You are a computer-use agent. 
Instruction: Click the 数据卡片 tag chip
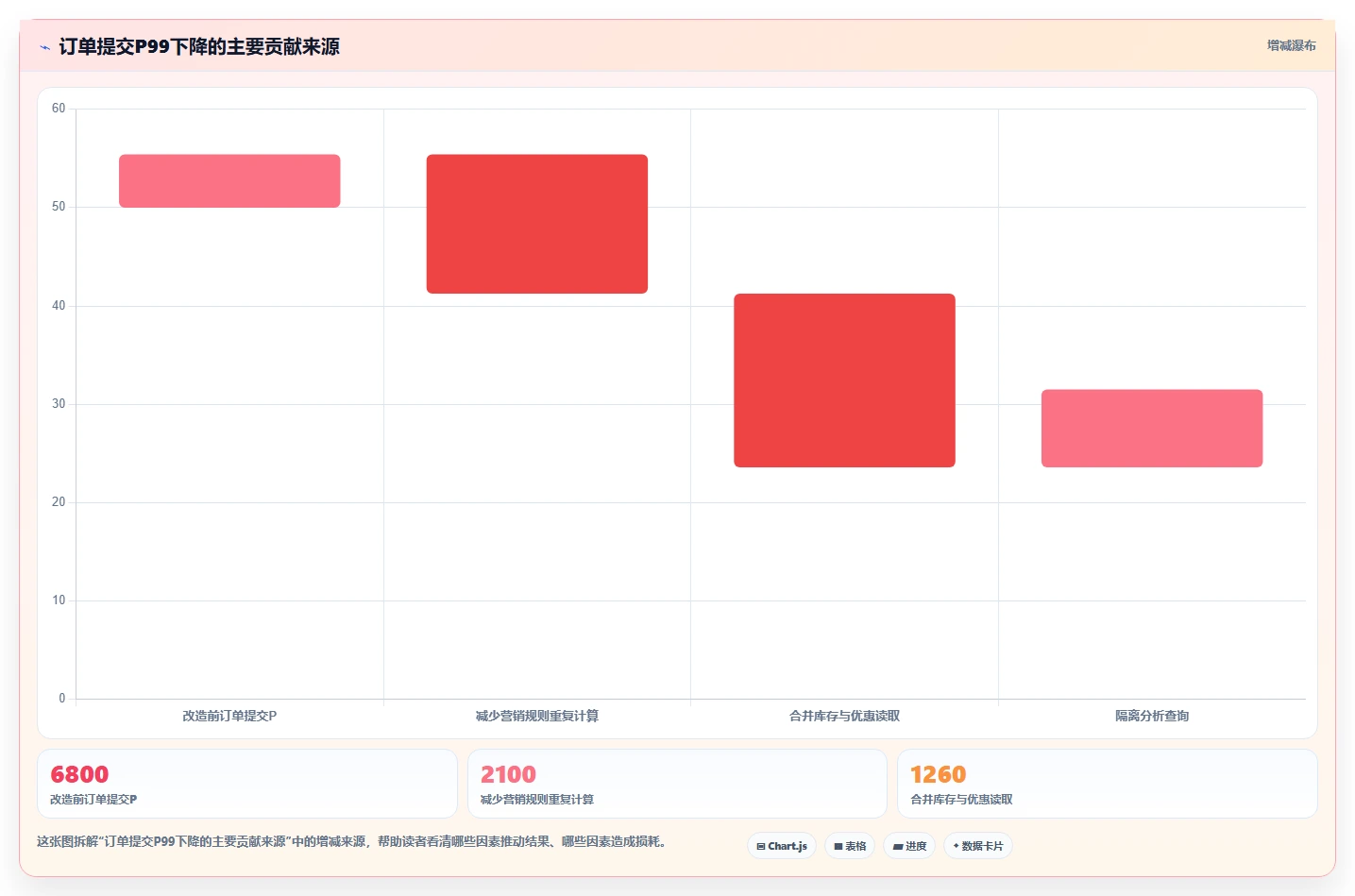point(978,846)
